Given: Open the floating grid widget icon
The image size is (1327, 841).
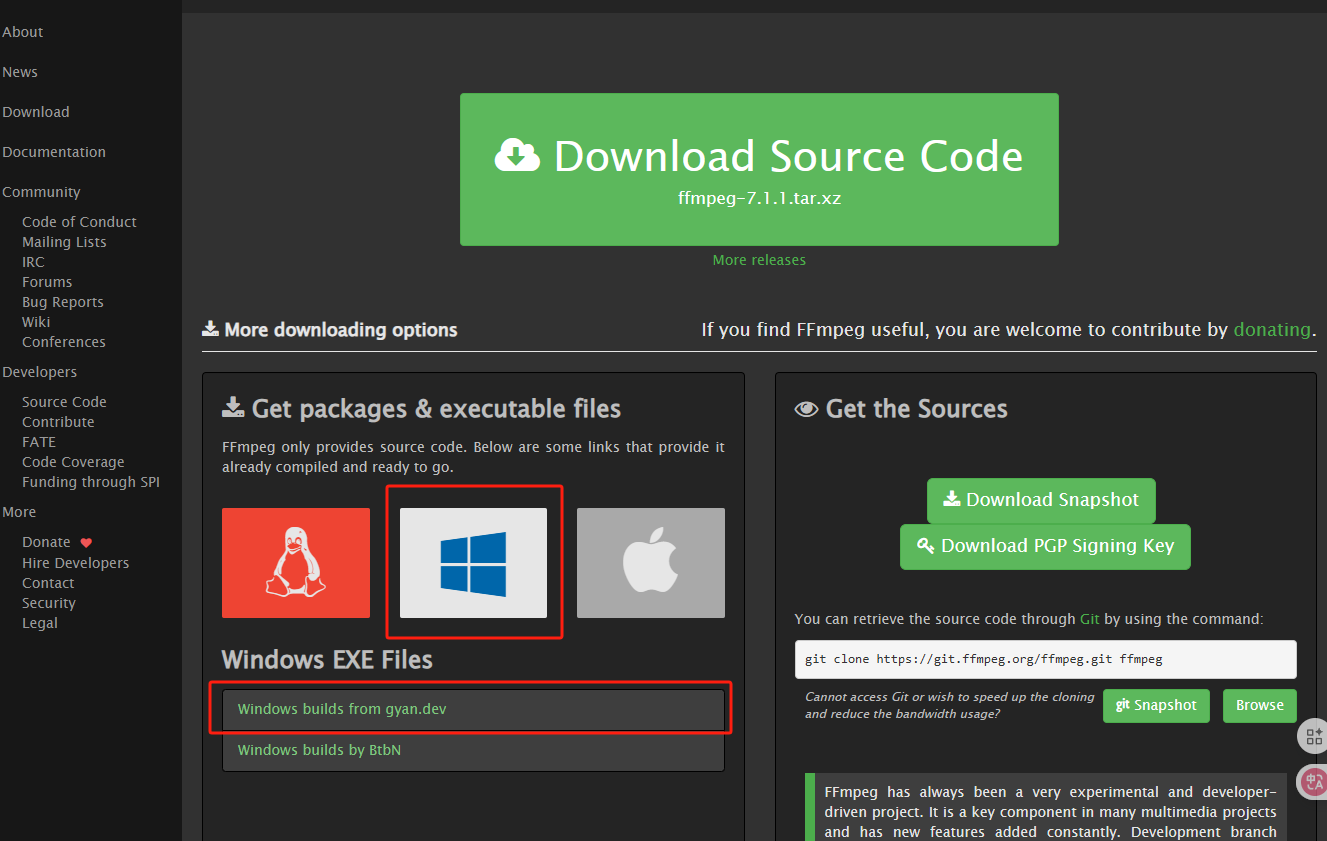Looking at the screenshot, I should coord(1312,737).
